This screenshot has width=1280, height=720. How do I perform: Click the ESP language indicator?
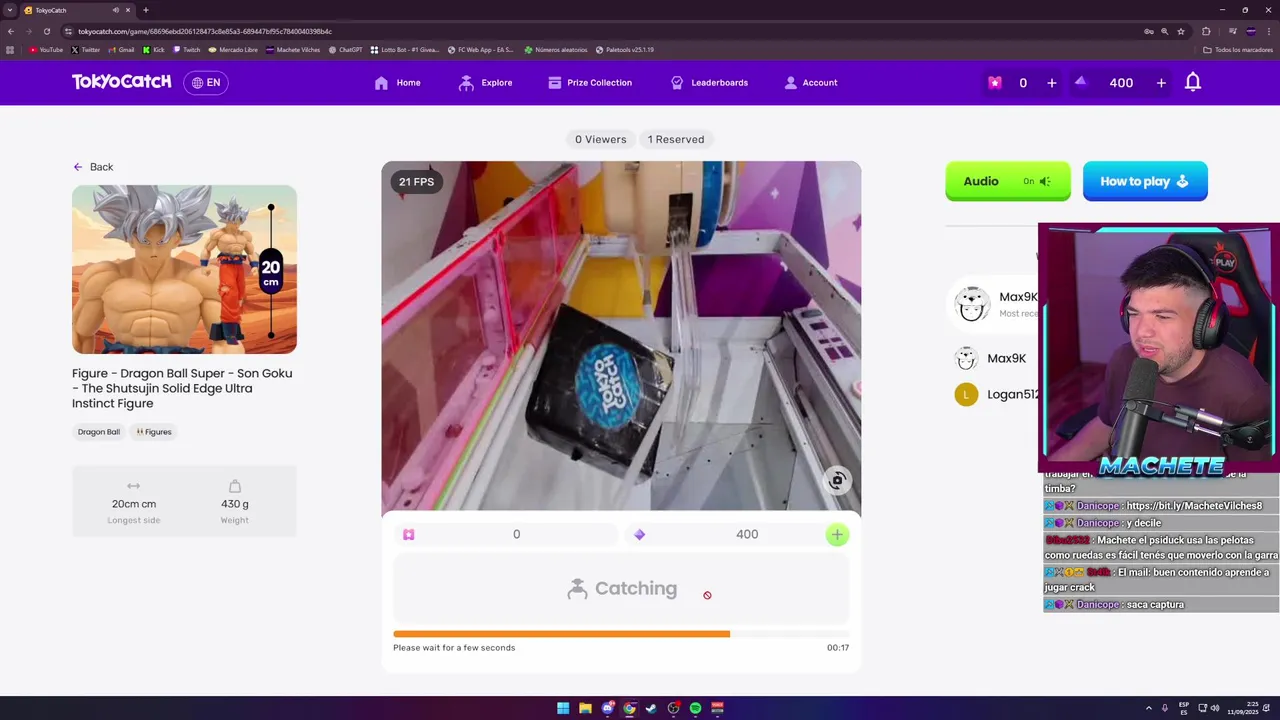coord(1184,708)
